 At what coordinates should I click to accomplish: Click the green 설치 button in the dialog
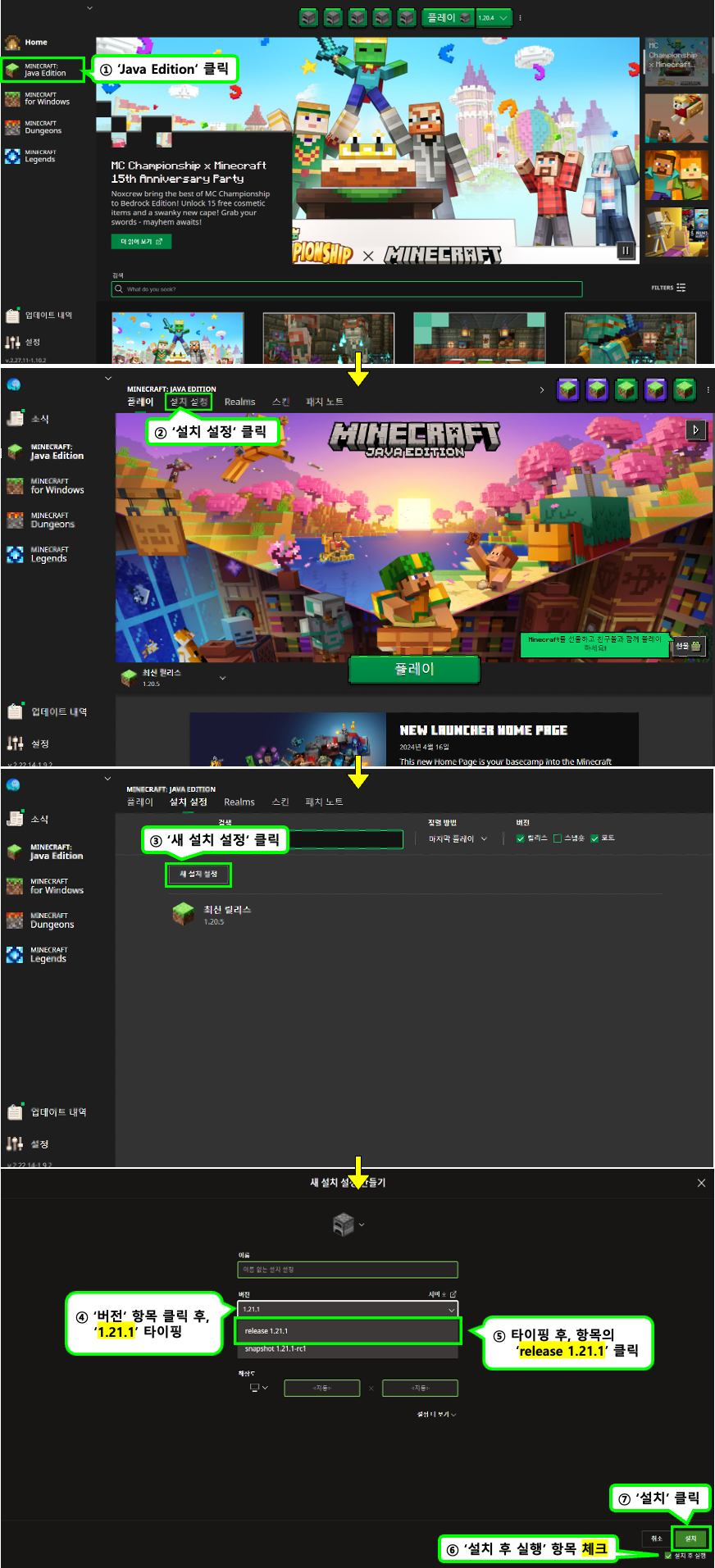[690, 1538]
